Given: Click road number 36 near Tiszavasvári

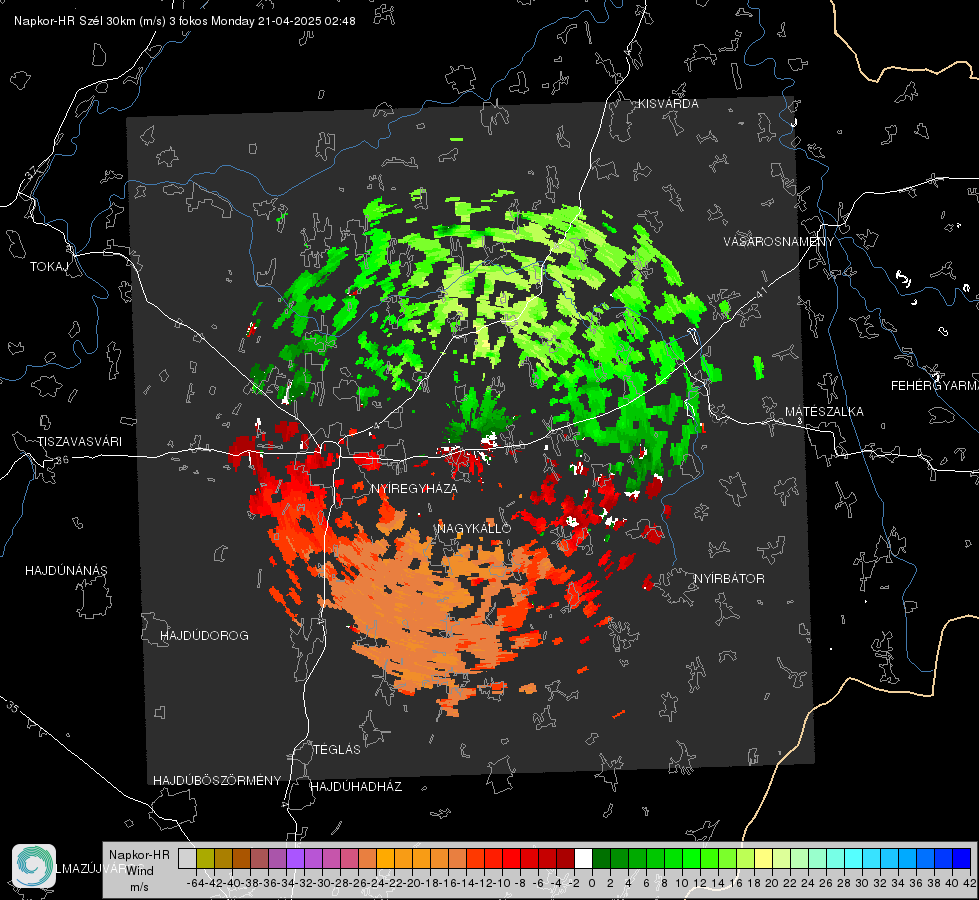Looking at the screenshot, I should pos(62,460).
